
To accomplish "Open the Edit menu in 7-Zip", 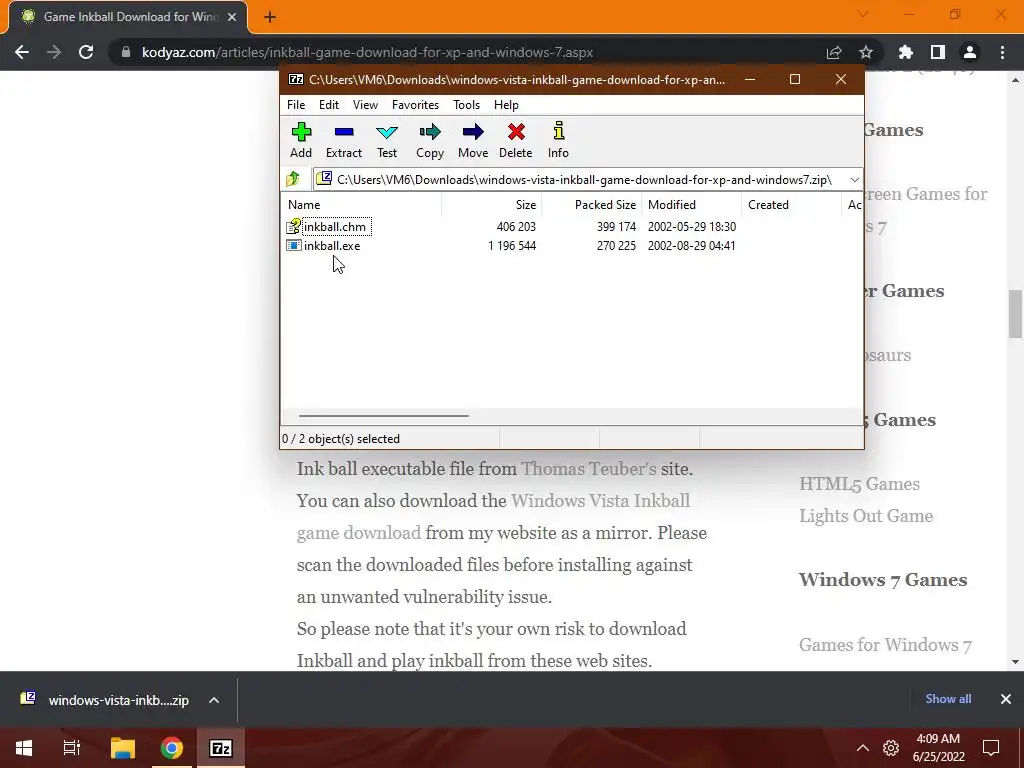I will tap(328, 104).
